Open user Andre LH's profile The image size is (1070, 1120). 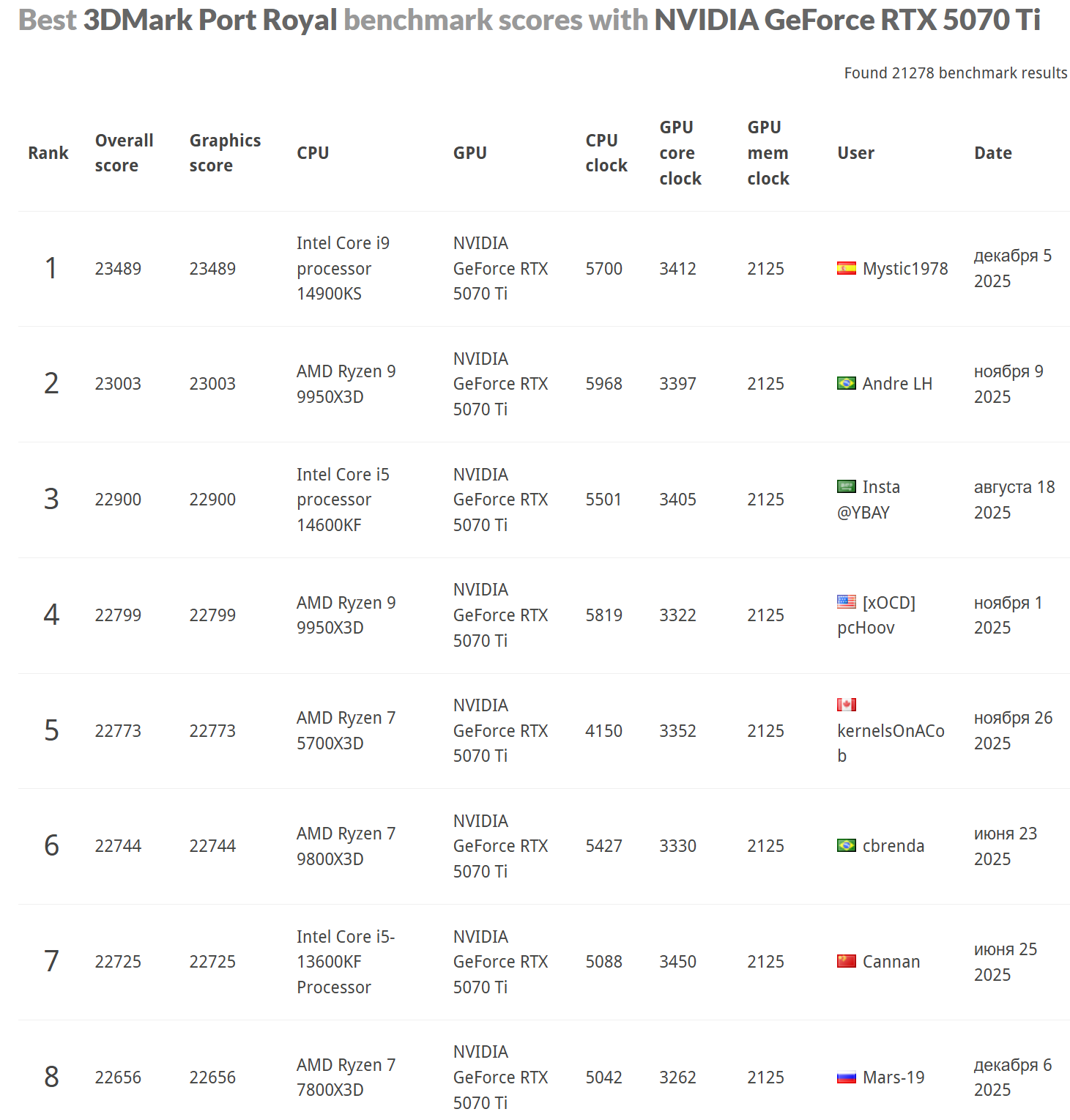tap(897, 384)
